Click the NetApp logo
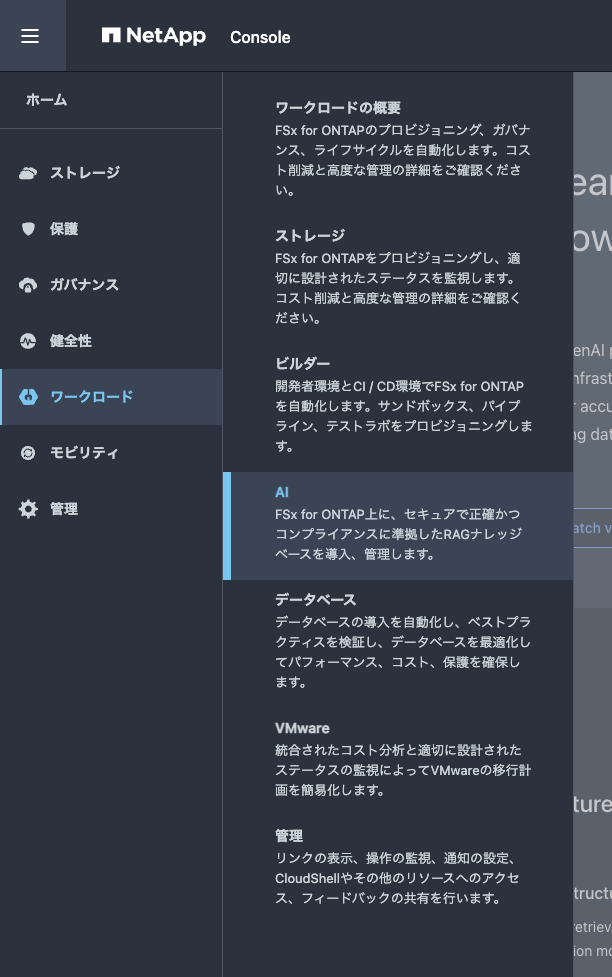This screenshot has width=612, height=977. click(x=153, y=36)
